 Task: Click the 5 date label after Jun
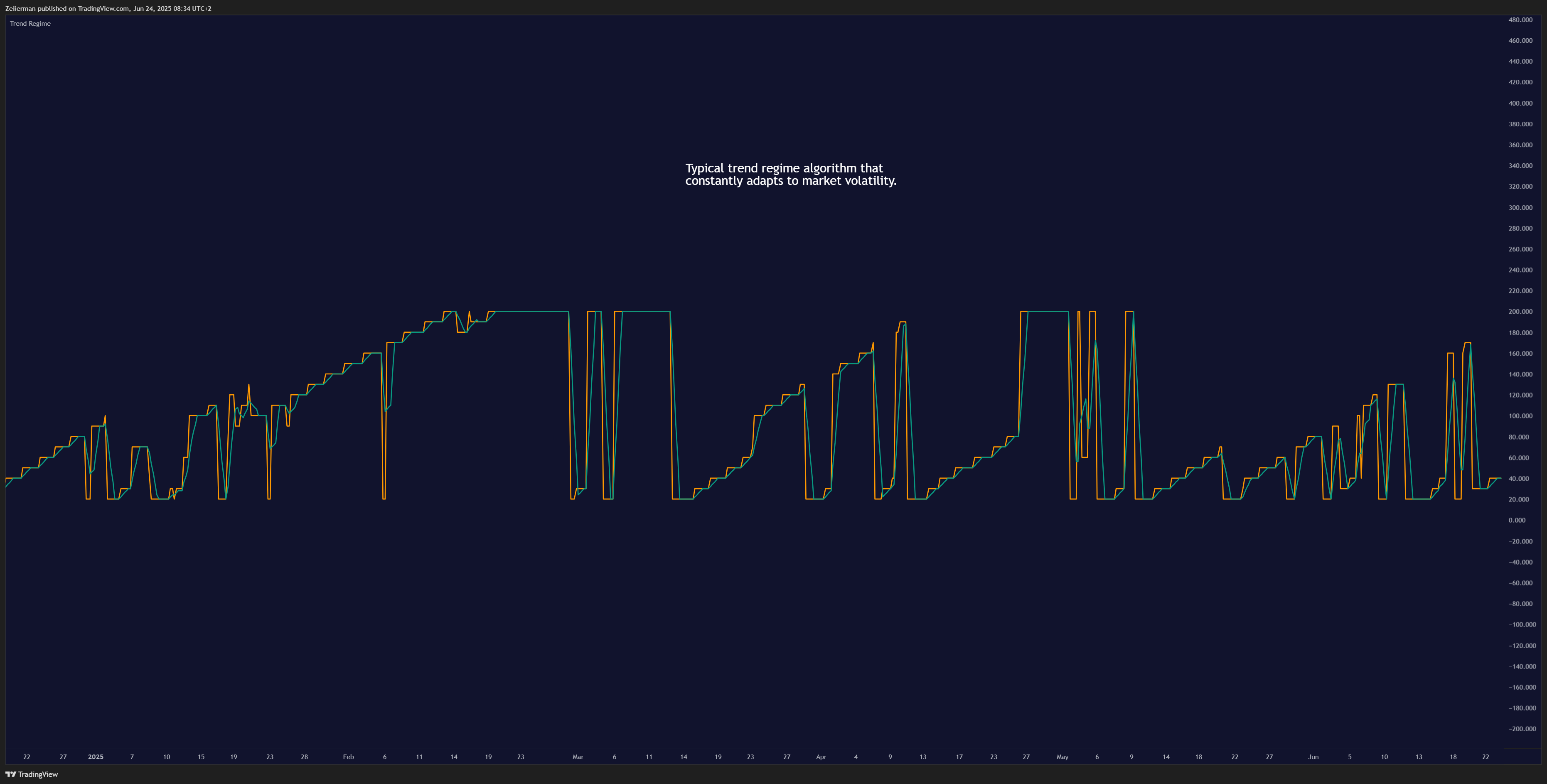(1350, 757)
